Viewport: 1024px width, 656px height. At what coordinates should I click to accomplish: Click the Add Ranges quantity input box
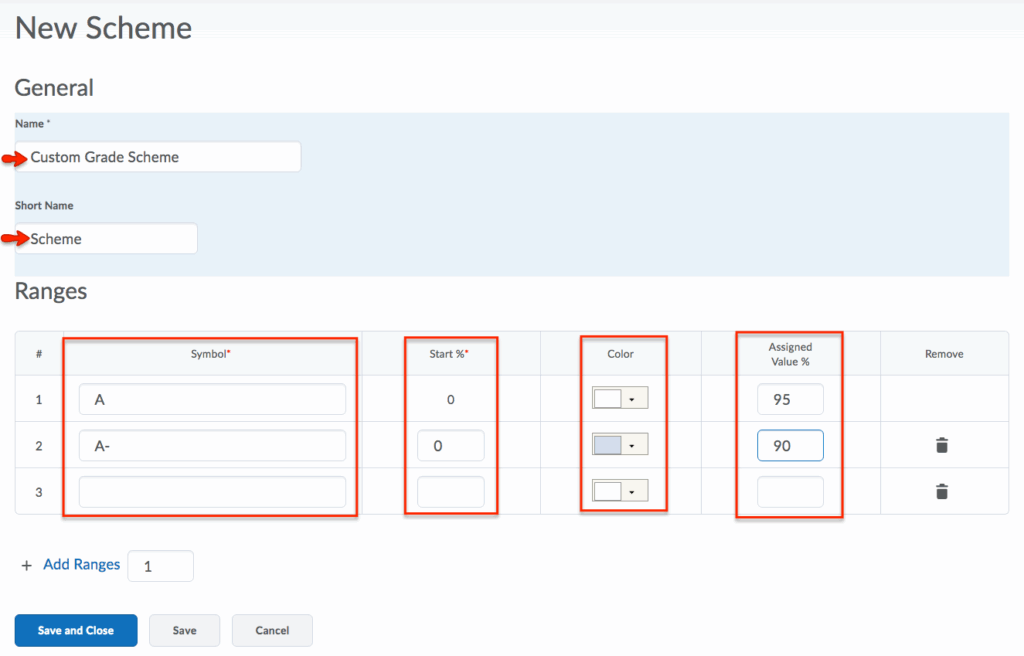(160, 566)
